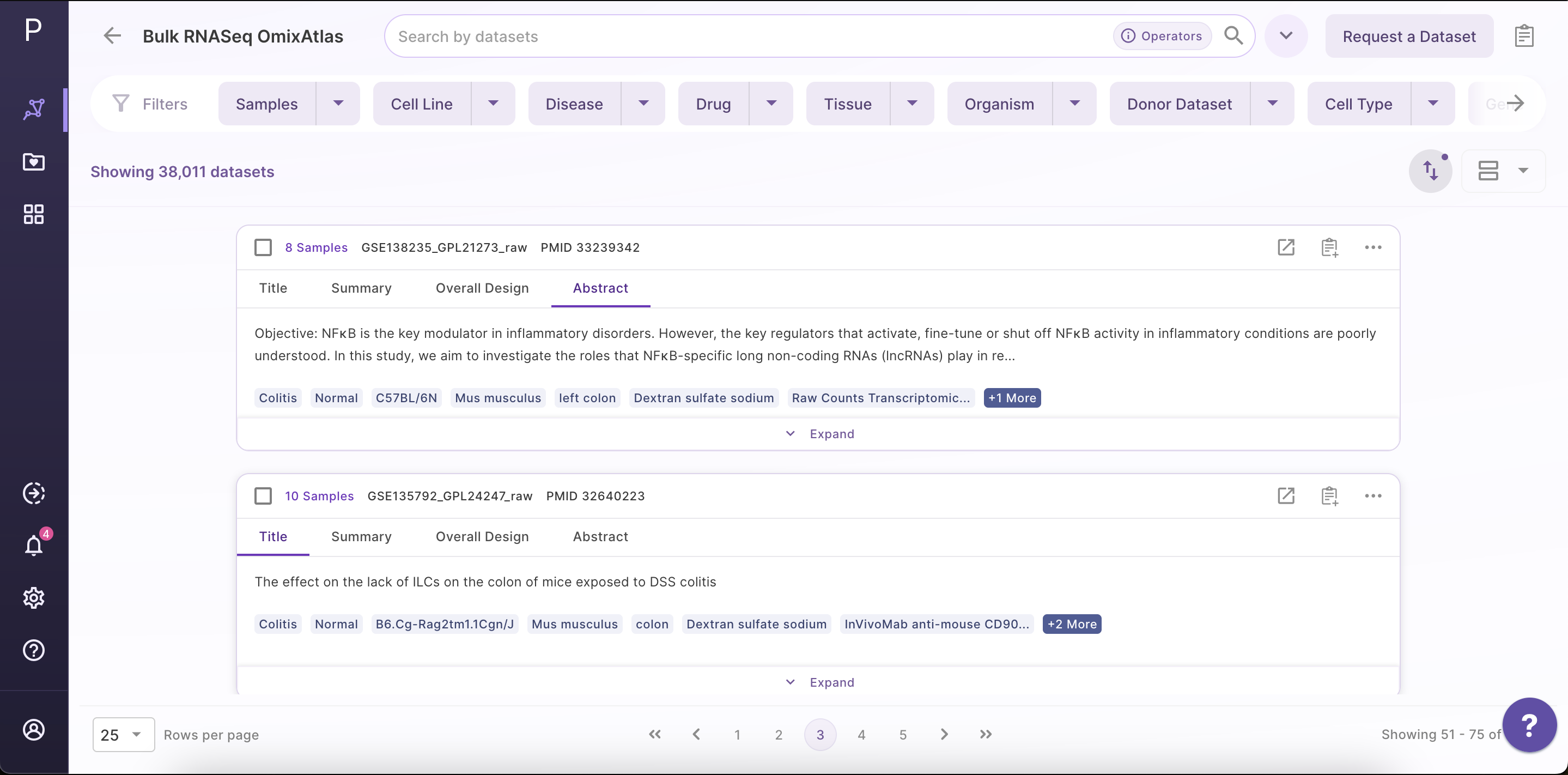The image size is (1568, 775).
Task: Switch to the Summary tab of GSE138235
Action: click(x=361, y=288)
